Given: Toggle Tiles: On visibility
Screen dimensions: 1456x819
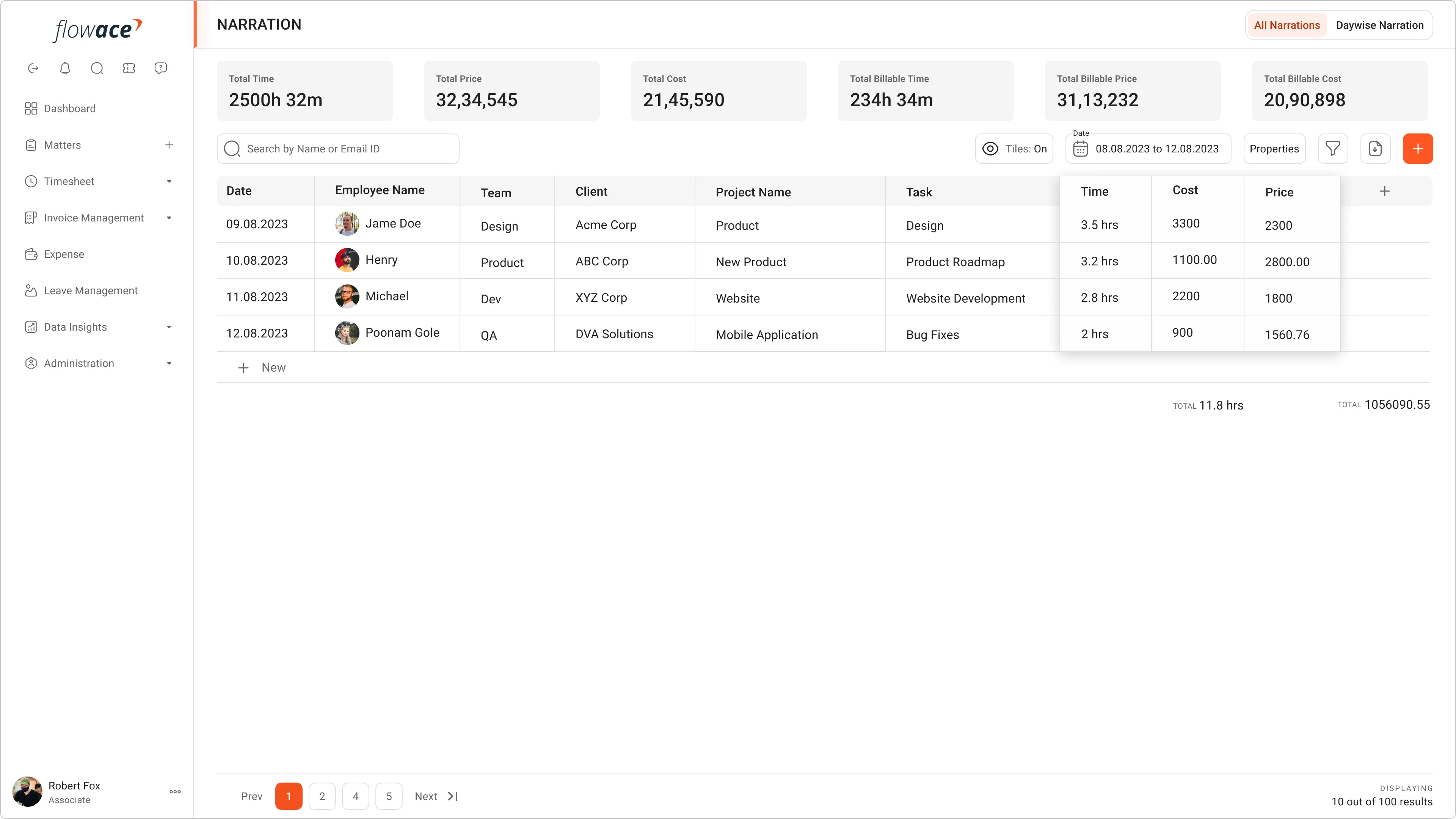Looking at the screenshot, I should click(x=1014, y=149).
